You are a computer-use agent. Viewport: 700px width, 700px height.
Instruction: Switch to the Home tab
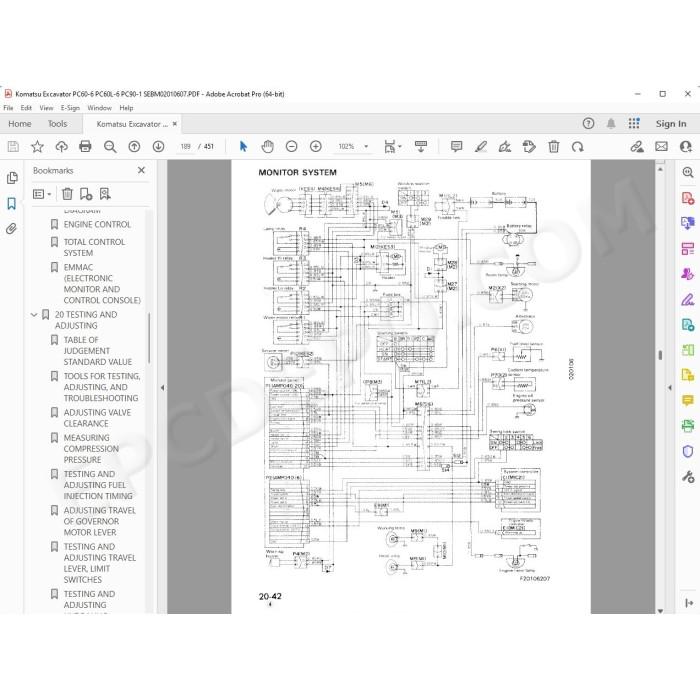(x=20, y=124)
